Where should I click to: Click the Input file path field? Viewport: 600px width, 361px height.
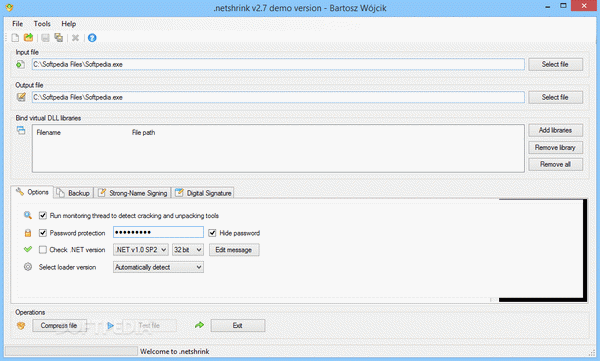click(278, 64)
